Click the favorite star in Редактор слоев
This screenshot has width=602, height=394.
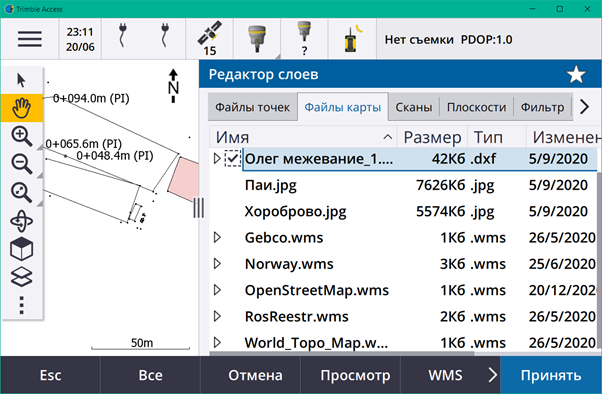coord(576,74)
